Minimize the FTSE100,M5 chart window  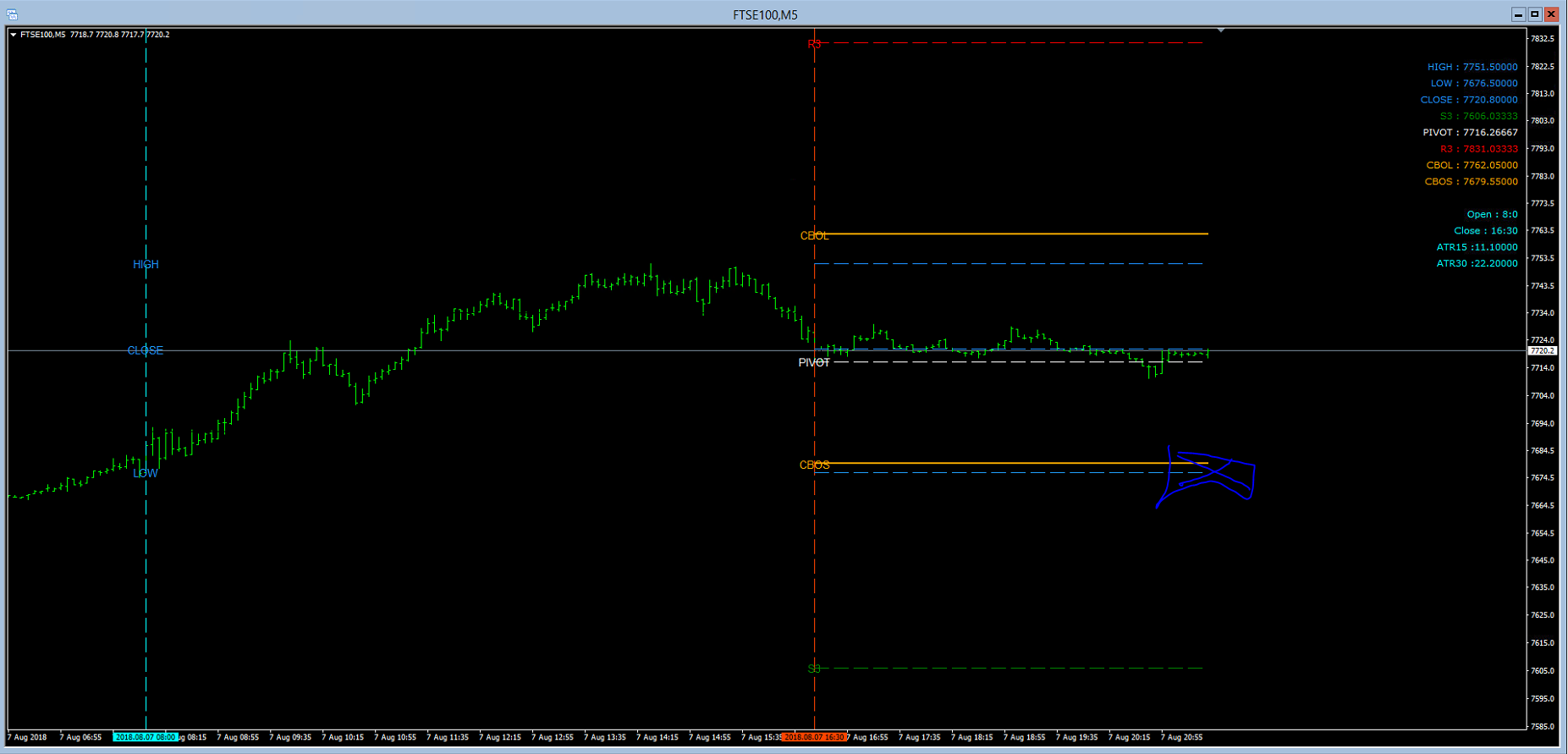(x=1518, y=14)
